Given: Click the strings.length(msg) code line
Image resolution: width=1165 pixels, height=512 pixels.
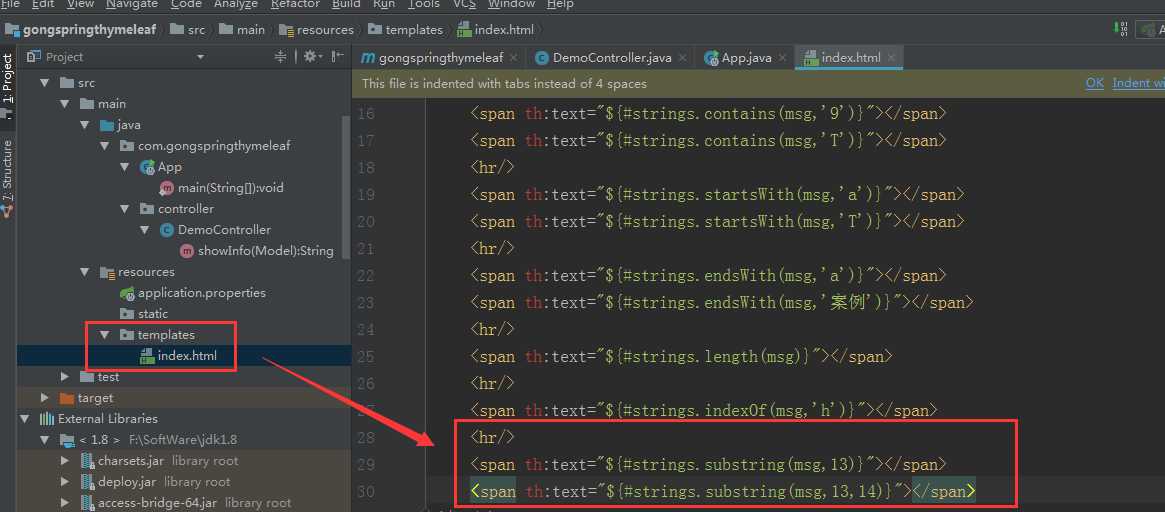Looking at the screenshot, I should [681, 357].
